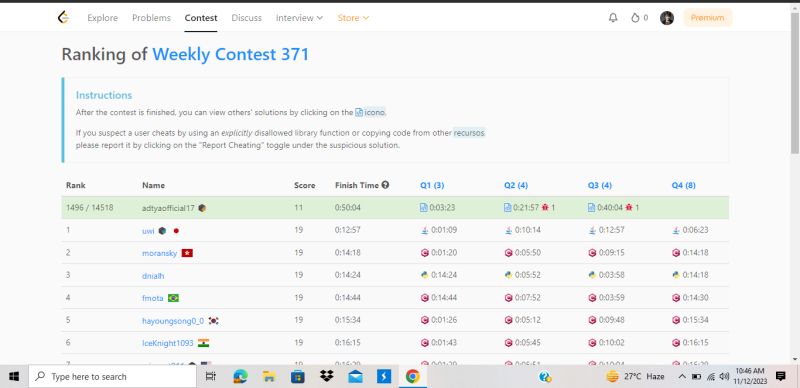Image resolution: width=800 pixels, height=388 pixels.
Task: Open the Discuss tab
Action: pyautogui.click(x=246, y=18)
